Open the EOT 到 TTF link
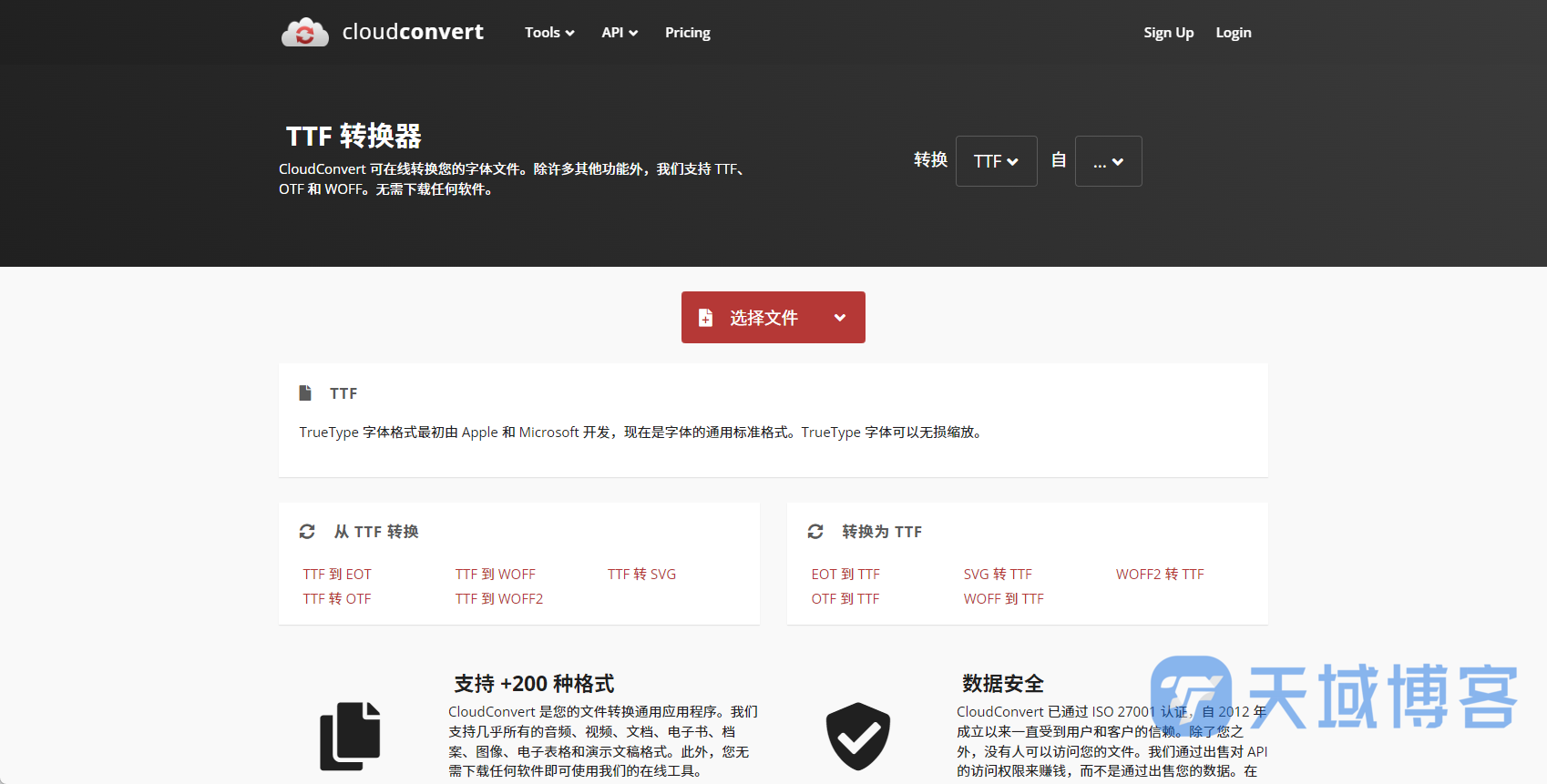 click(x=845, y=575)
